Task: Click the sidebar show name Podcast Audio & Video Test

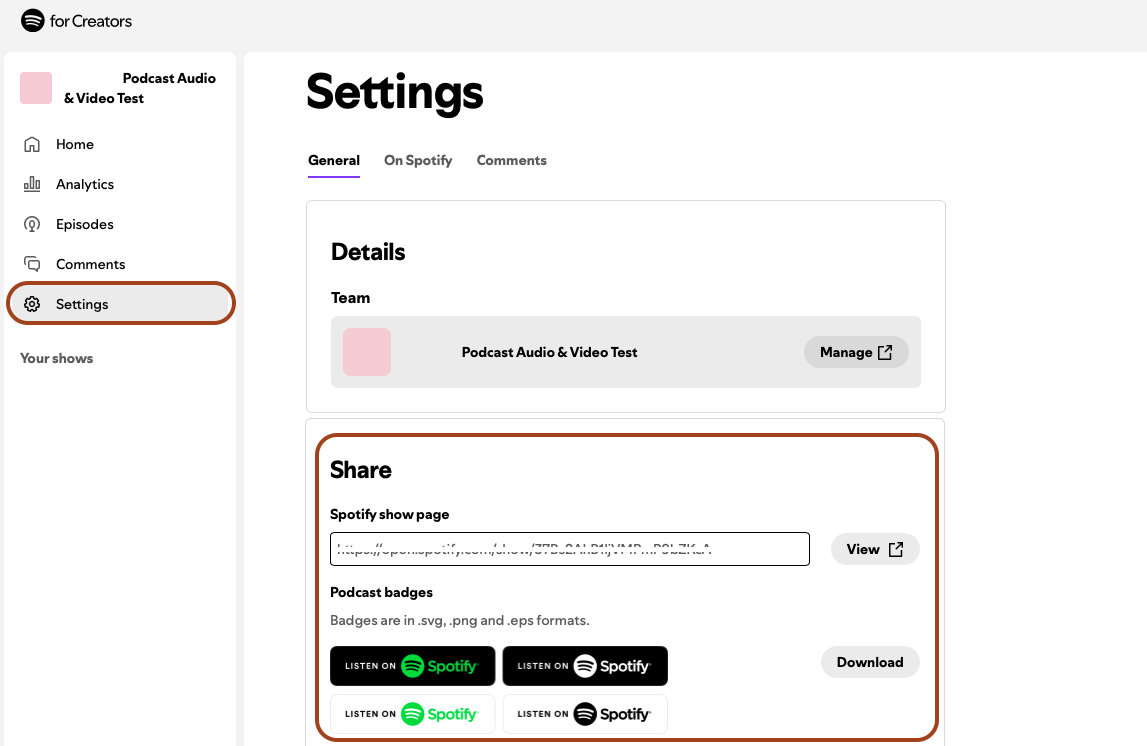Action: 140,88
